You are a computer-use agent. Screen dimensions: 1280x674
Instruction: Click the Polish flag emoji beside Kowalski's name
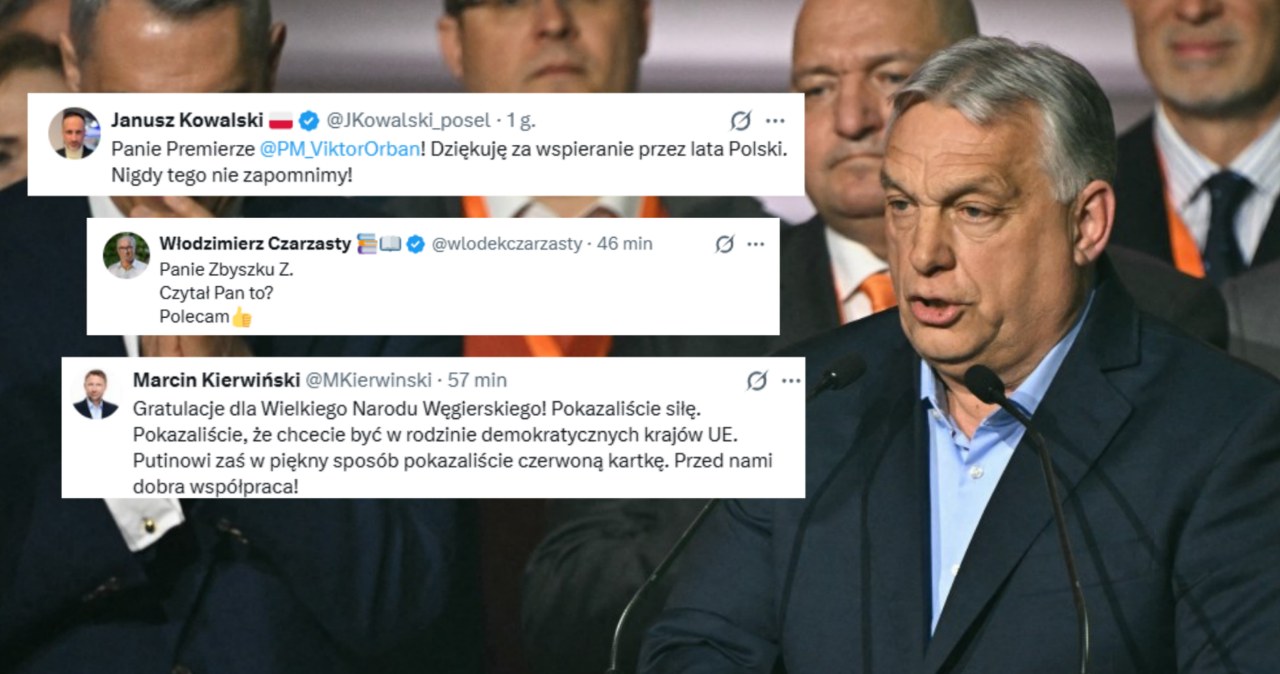(x=281, y=121)
